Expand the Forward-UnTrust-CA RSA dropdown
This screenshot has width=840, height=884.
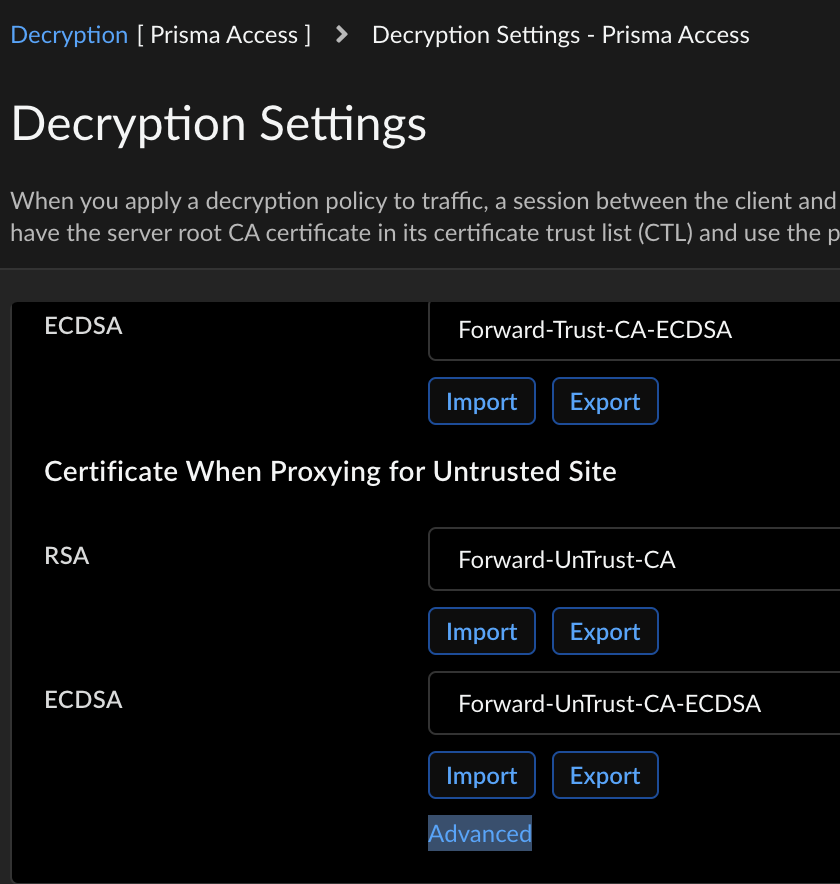[x=634, y=560]
